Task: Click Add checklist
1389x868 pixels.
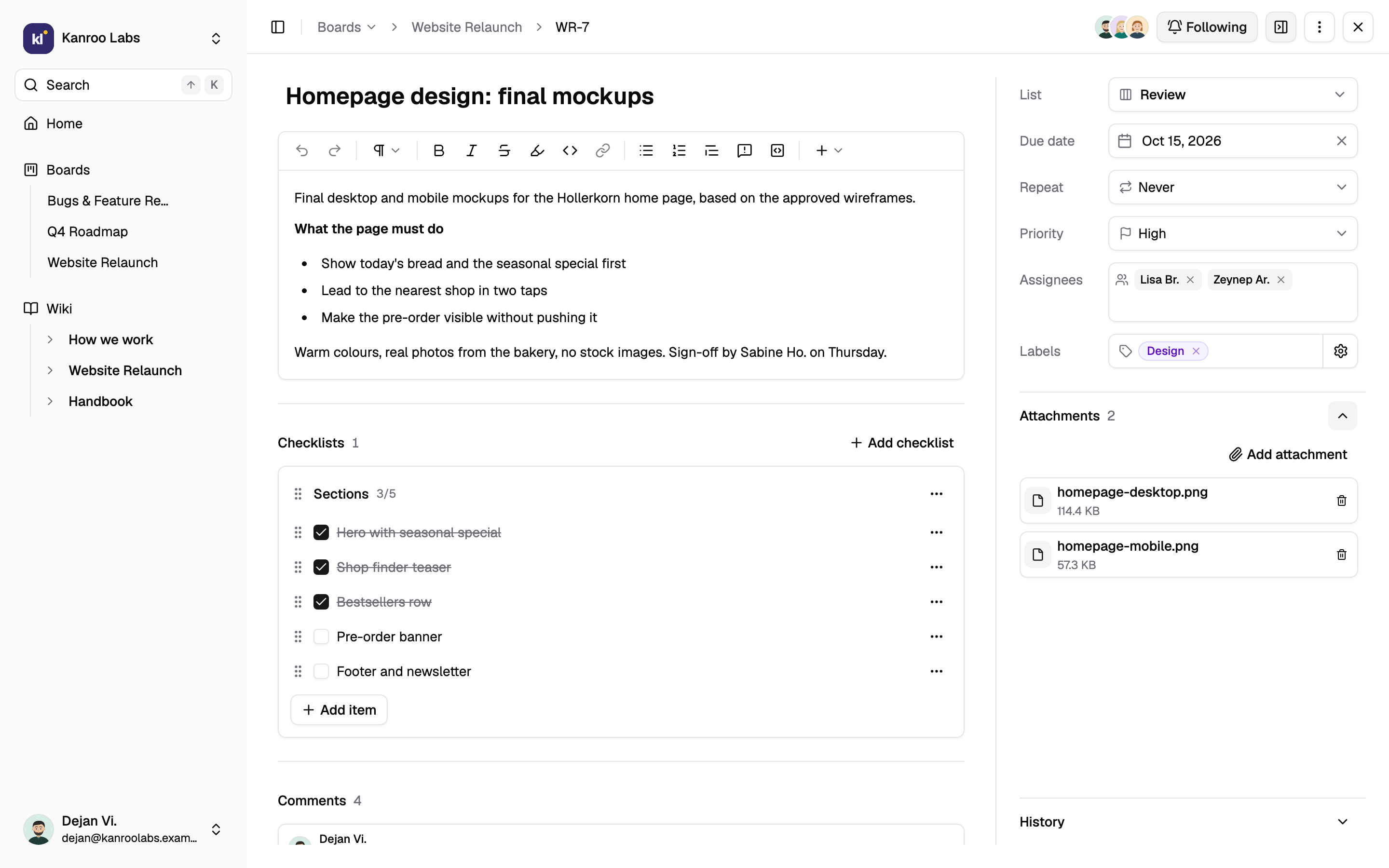Action: [x=902, y=443]
